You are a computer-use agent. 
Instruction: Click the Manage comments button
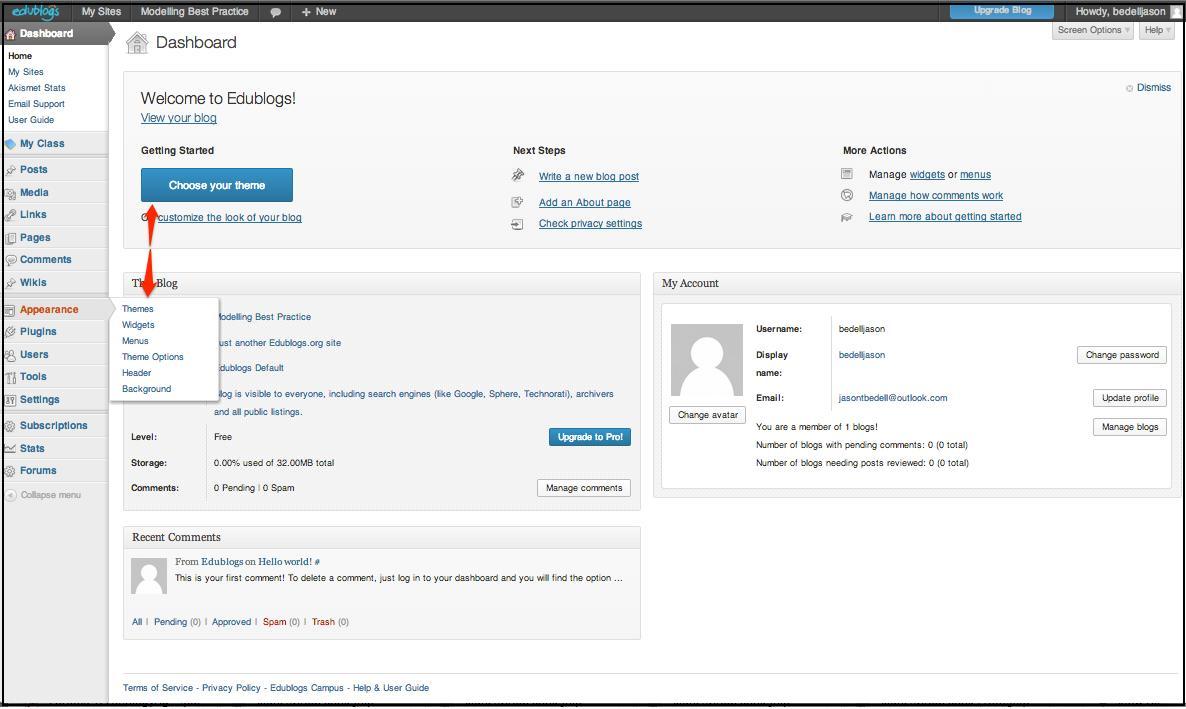584,488
